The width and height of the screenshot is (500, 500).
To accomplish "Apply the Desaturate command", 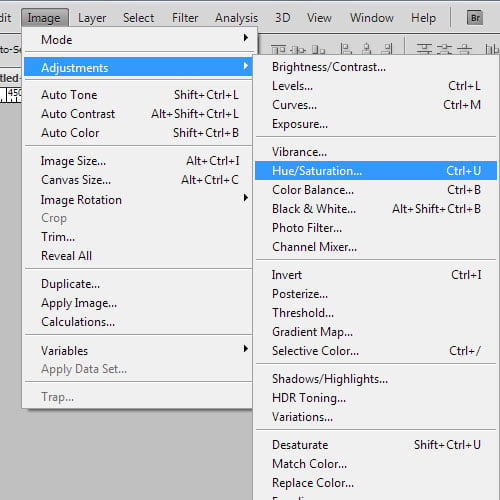I will [376, 445].
